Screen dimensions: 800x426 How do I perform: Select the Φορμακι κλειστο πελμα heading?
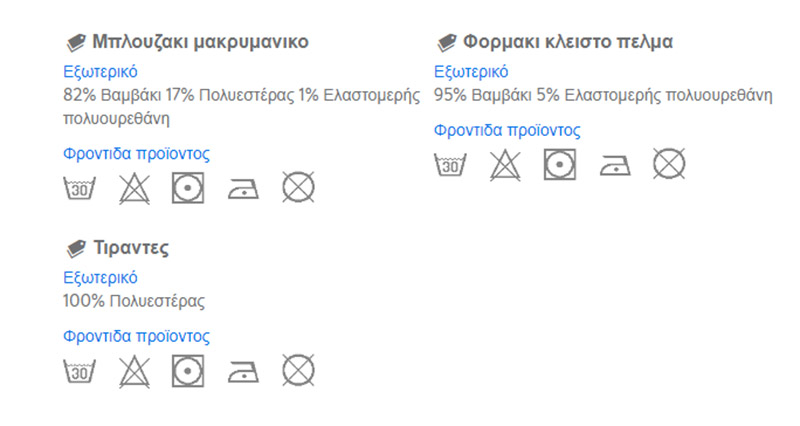(567, 42)
